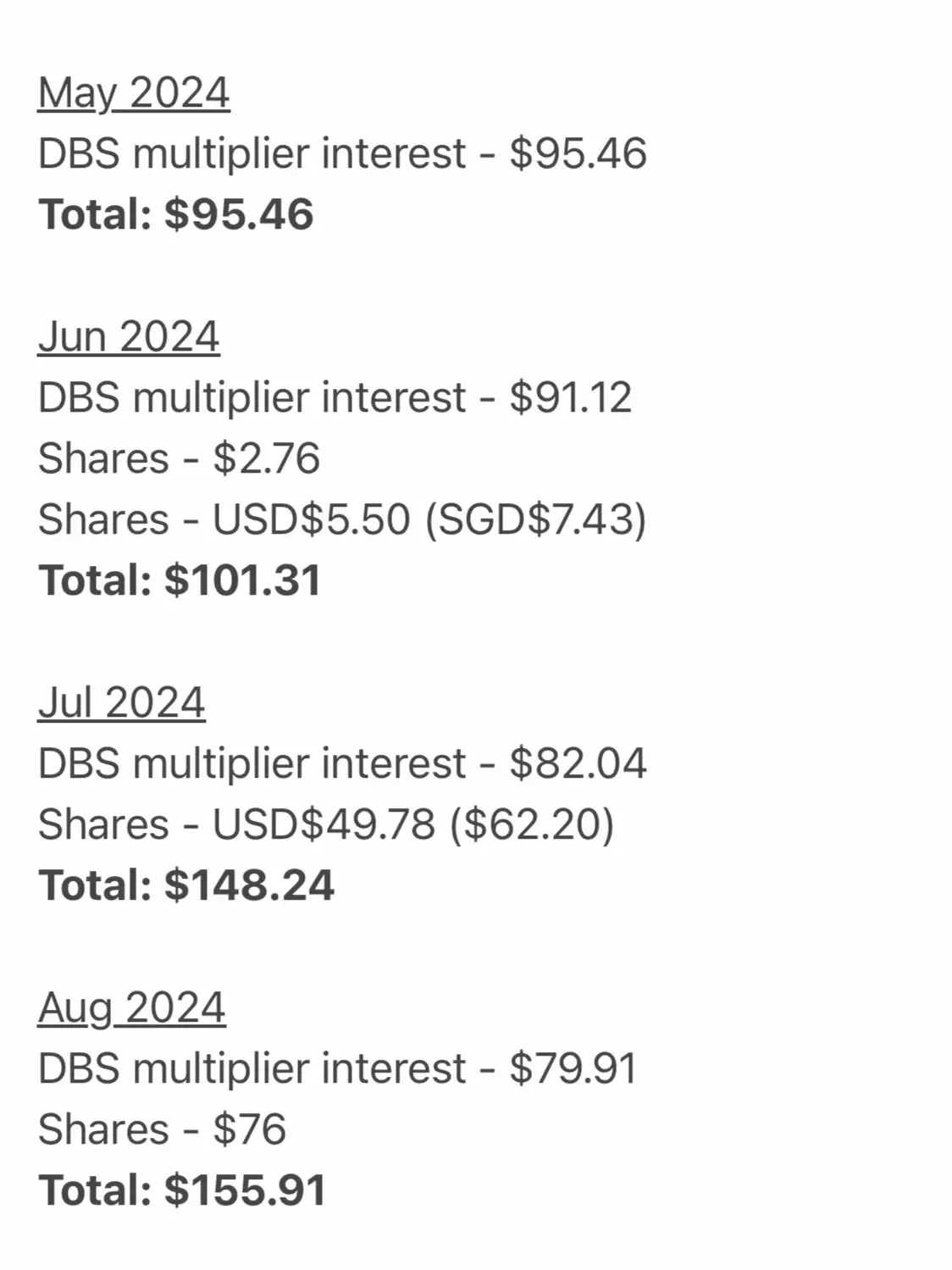Click the Shares - $2.76 line
This screenshot has width=952, height=1270.
[180, 458]
